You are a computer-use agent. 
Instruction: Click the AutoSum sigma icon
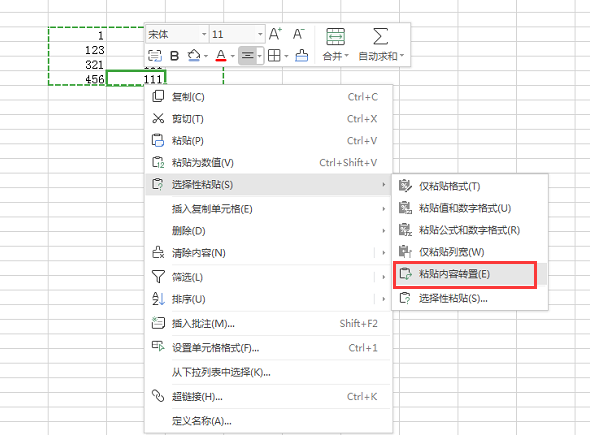tap(380, 37)
